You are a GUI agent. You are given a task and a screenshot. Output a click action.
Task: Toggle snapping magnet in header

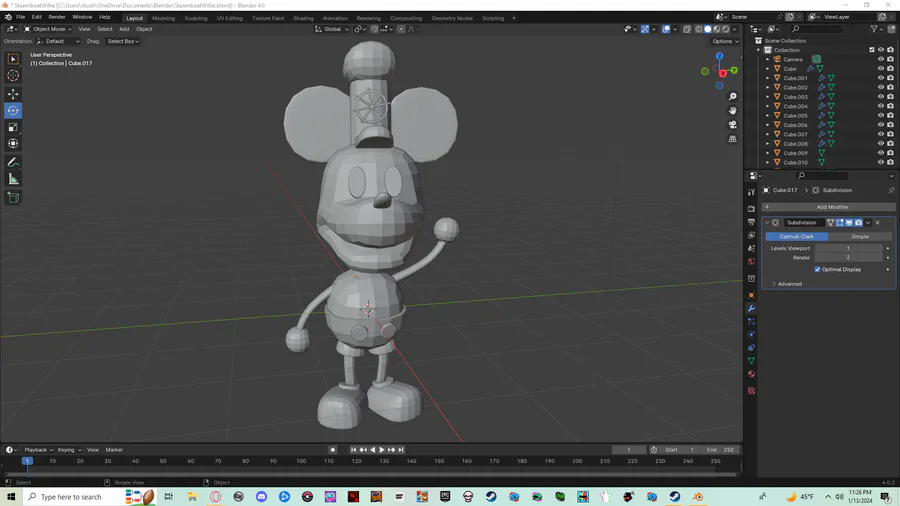pos(374,29)
